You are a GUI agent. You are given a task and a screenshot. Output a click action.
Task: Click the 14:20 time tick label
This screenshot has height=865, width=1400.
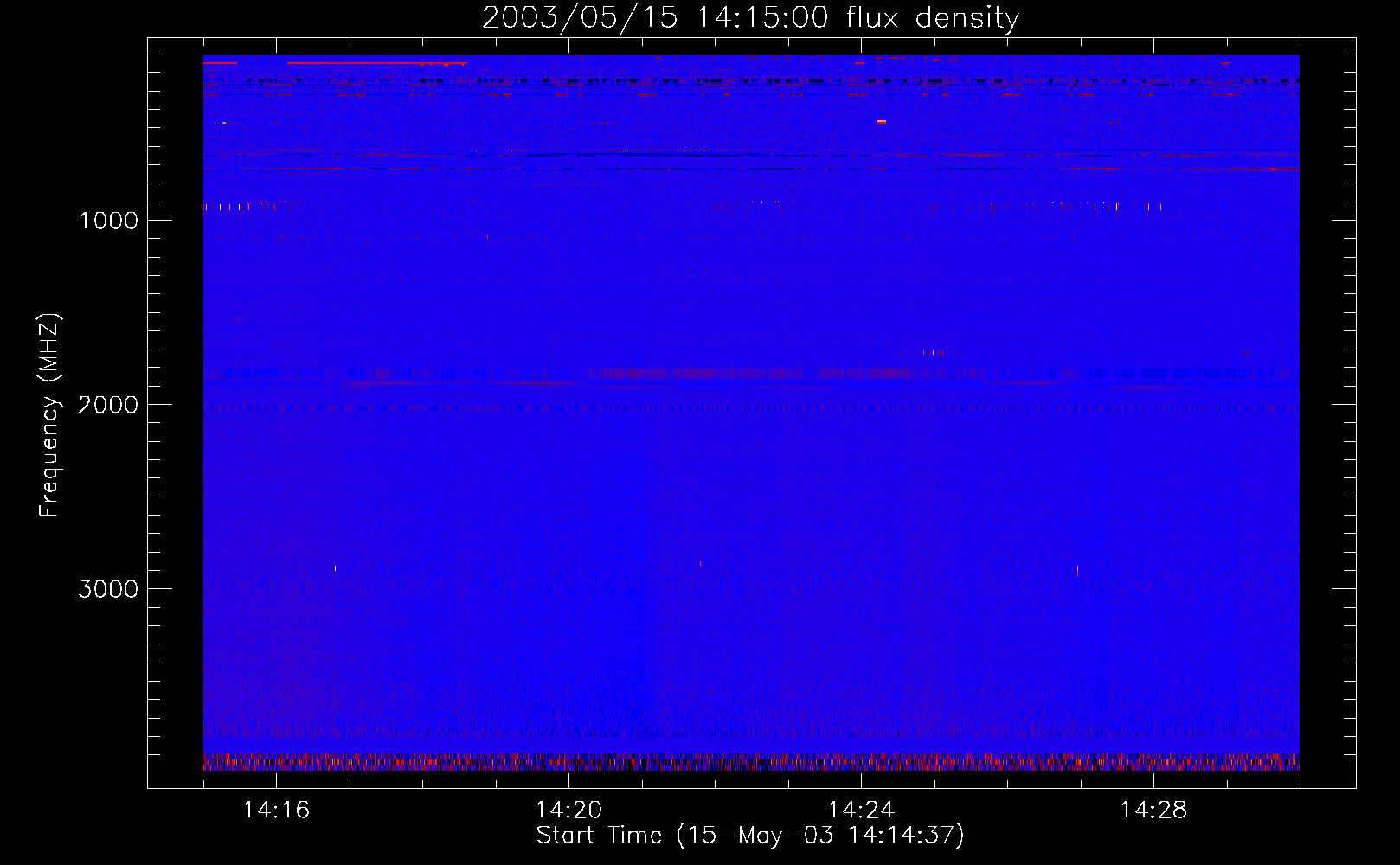[568, 810]
